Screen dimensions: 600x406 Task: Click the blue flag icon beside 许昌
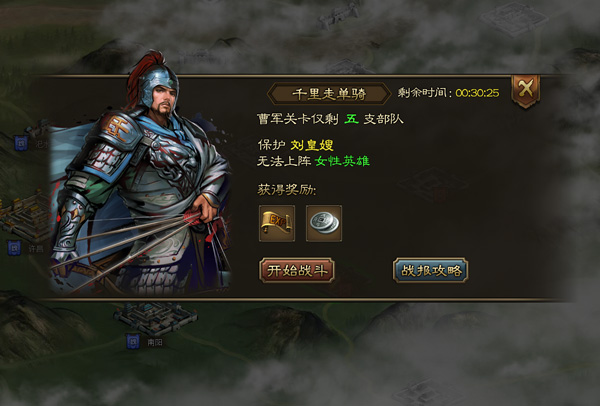14,249
